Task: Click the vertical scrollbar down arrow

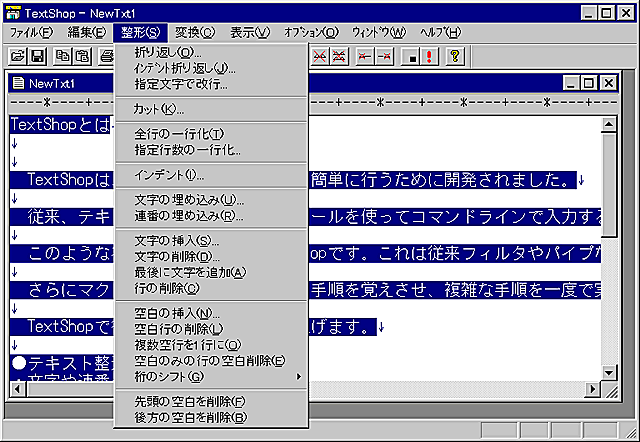Action: (609, 372)
